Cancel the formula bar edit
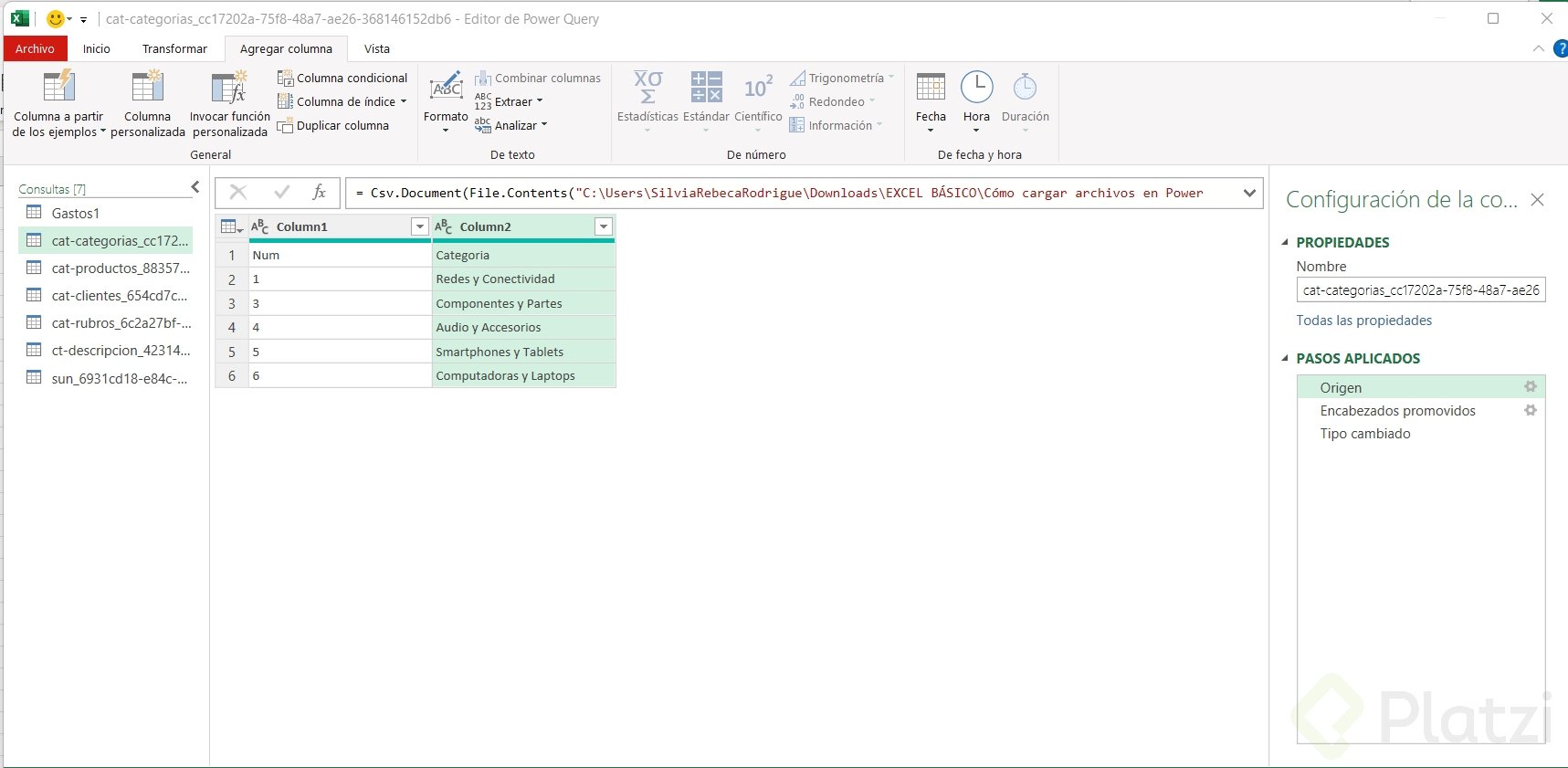This screenshot has width=1568, height=768. [x=238, y=192]
